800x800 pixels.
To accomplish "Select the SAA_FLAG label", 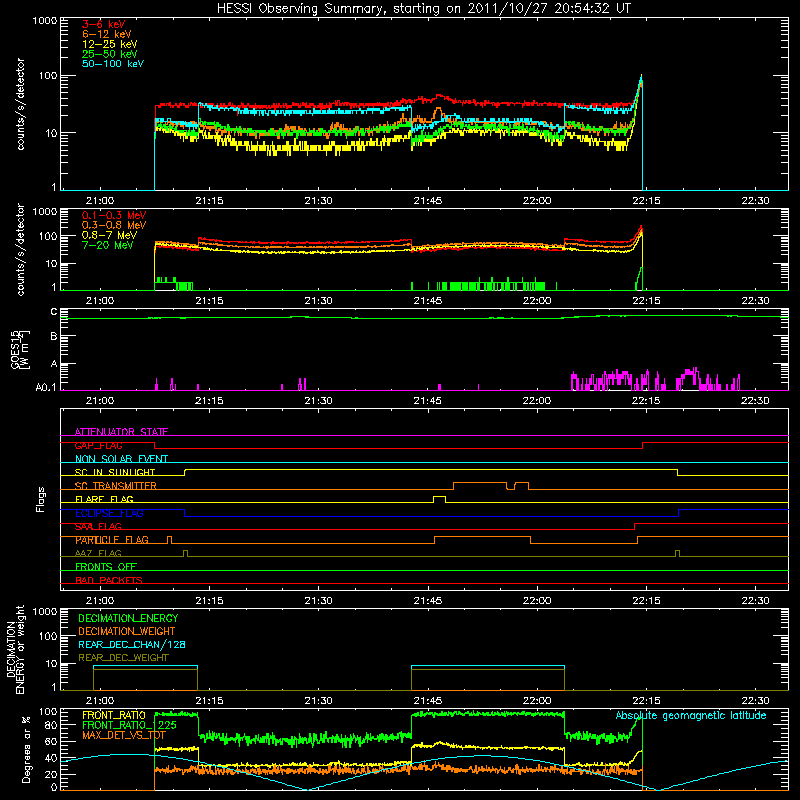I will tap(98, 527).
